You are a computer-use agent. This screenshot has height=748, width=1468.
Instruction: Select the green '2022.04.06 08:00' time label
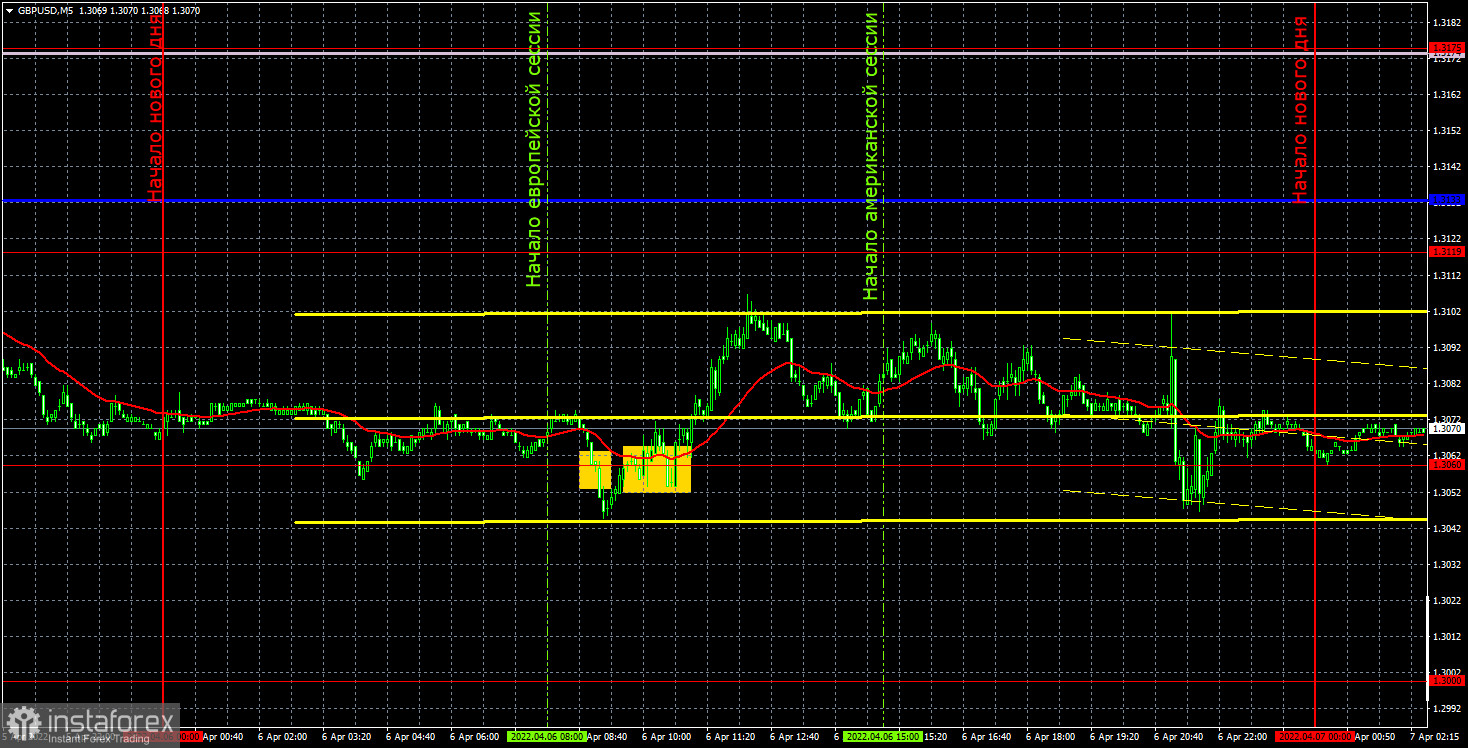click(545, 736)
